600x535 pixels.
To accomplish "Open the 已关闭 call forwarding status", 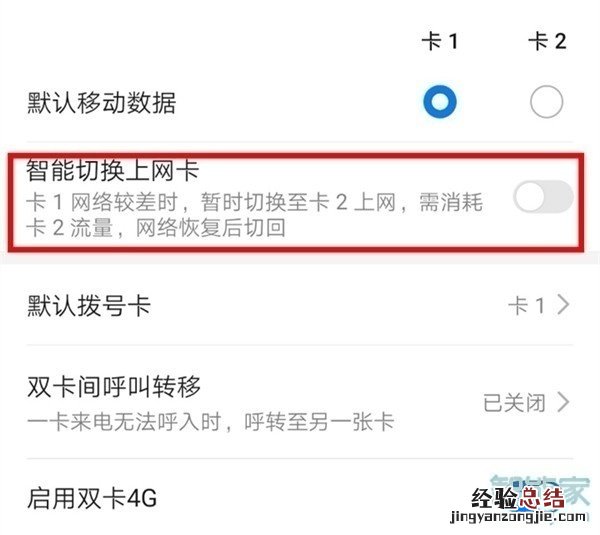I will point(514,403).
